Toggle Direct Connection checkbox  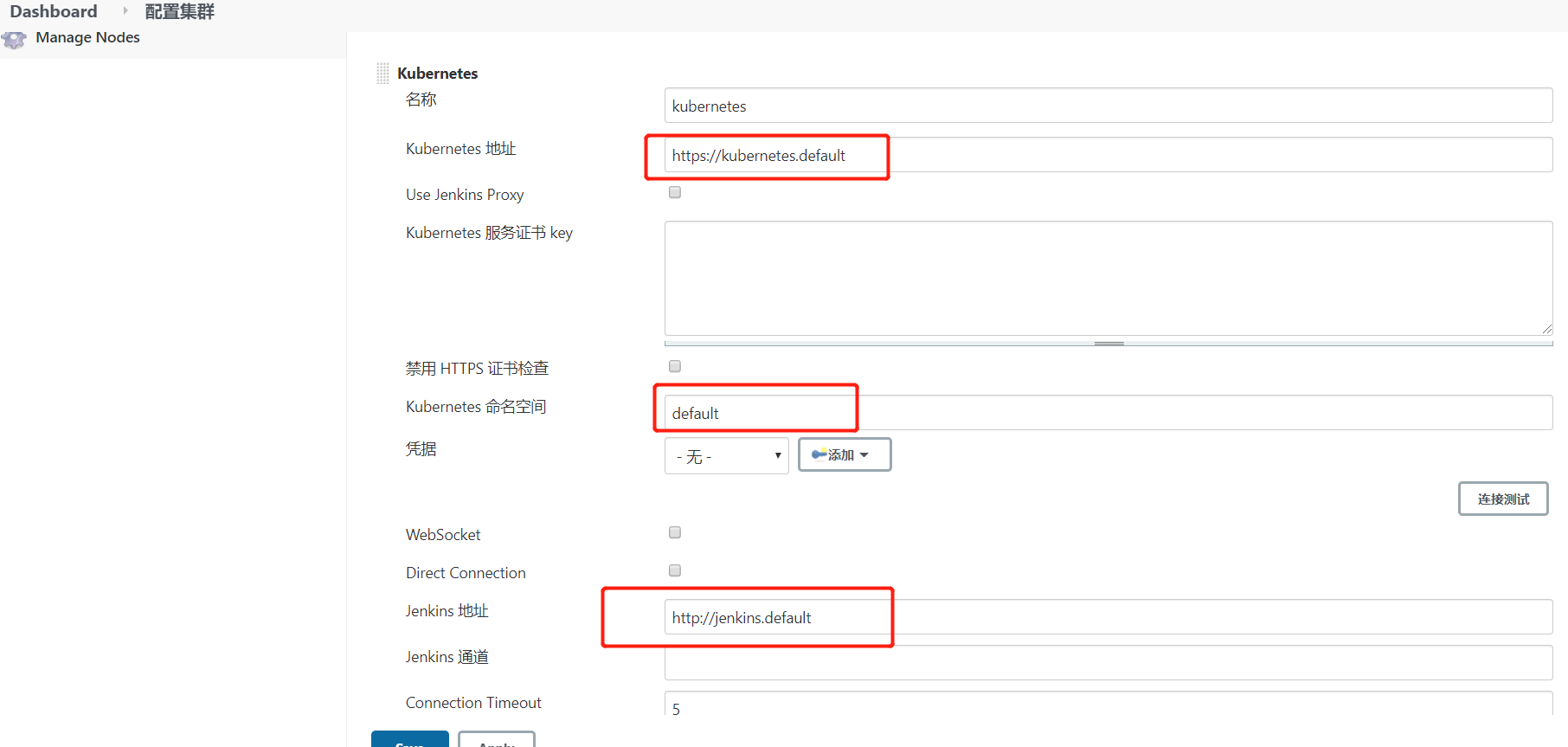point(675,570)
